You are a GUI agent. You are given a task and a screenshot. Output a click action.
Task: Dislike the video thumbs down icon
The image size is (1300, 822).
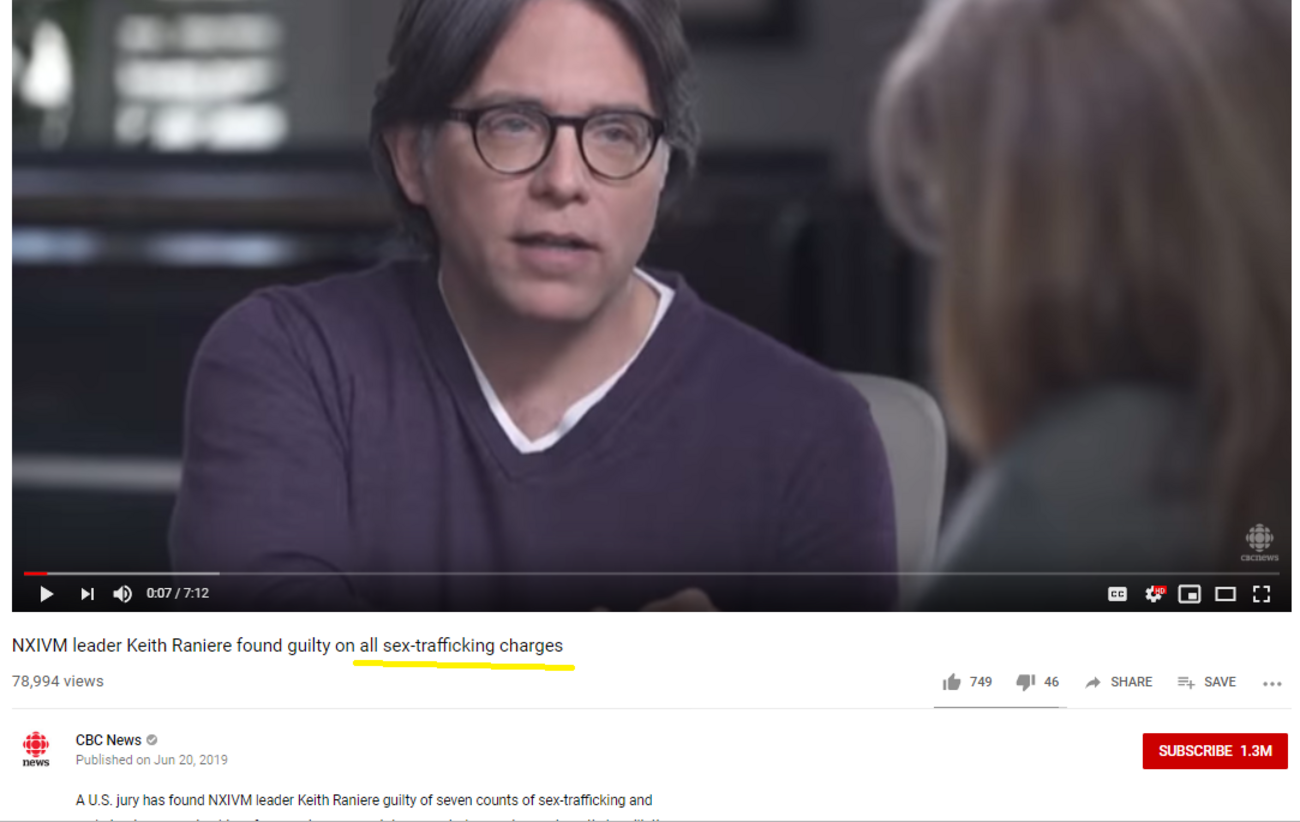point(1025,682)
